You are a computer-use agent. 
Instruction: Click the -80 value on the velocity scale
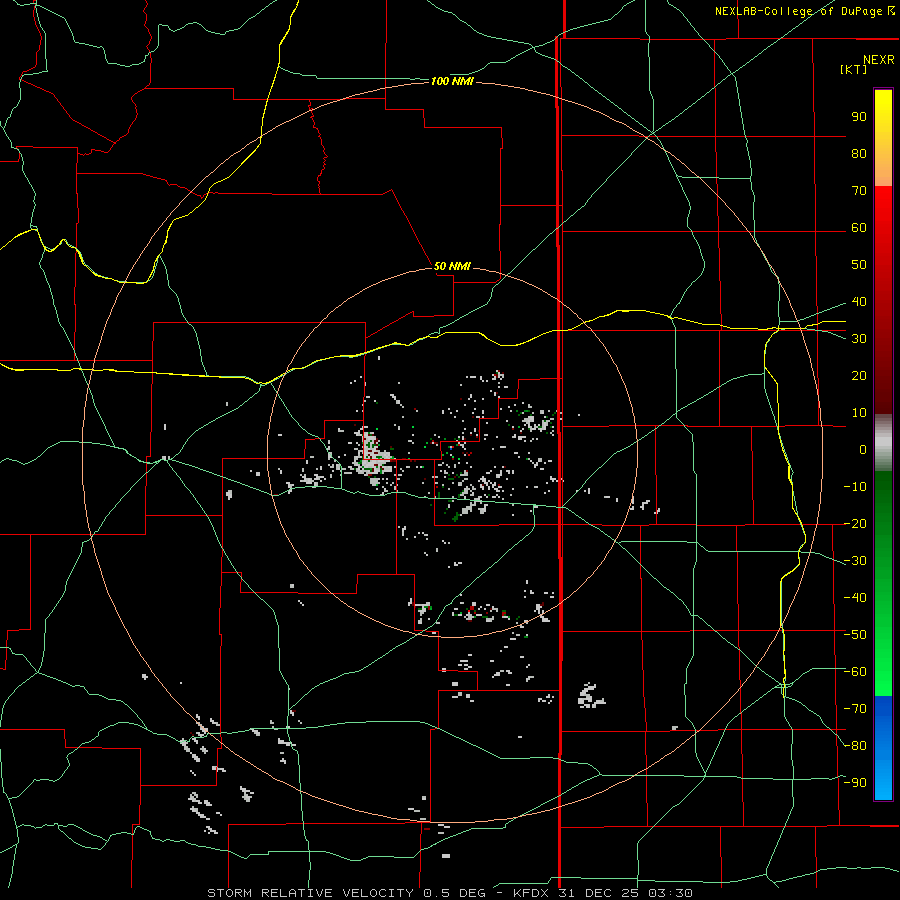point(855,746)
